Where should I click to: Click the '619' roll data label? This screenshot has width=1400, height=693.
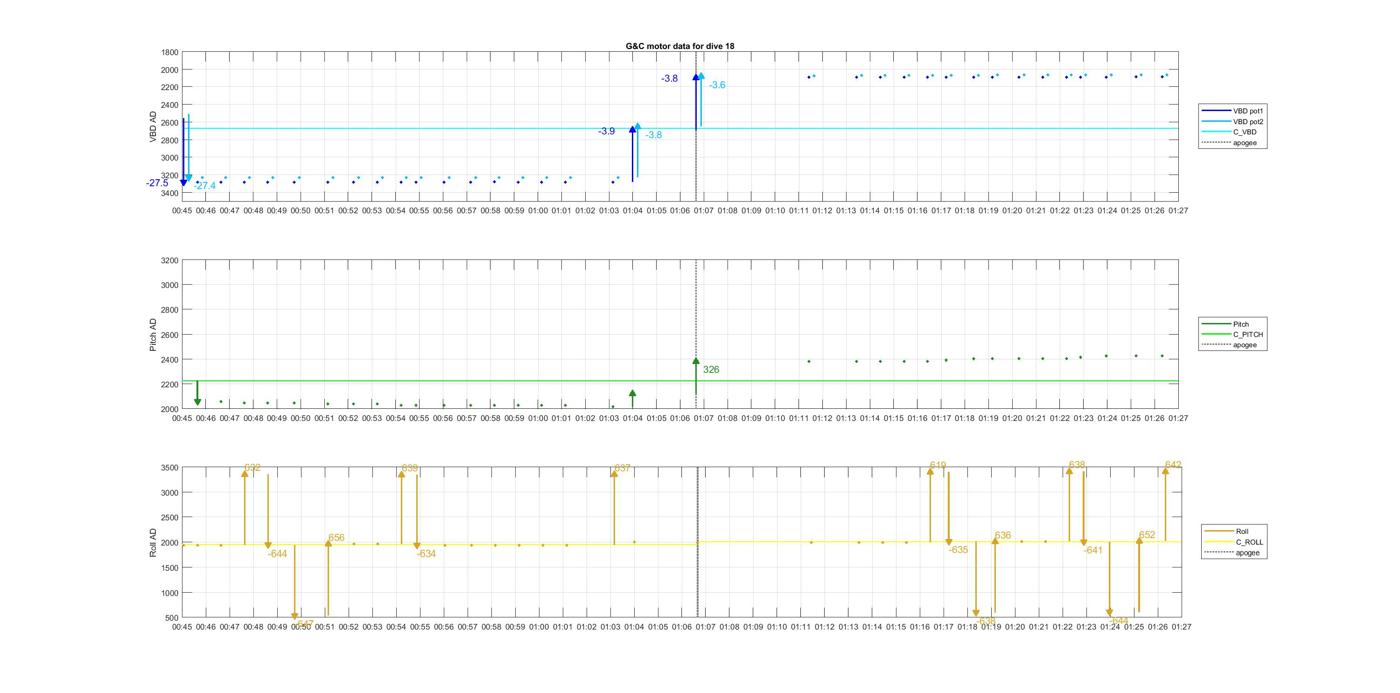[x=938, y=465]
